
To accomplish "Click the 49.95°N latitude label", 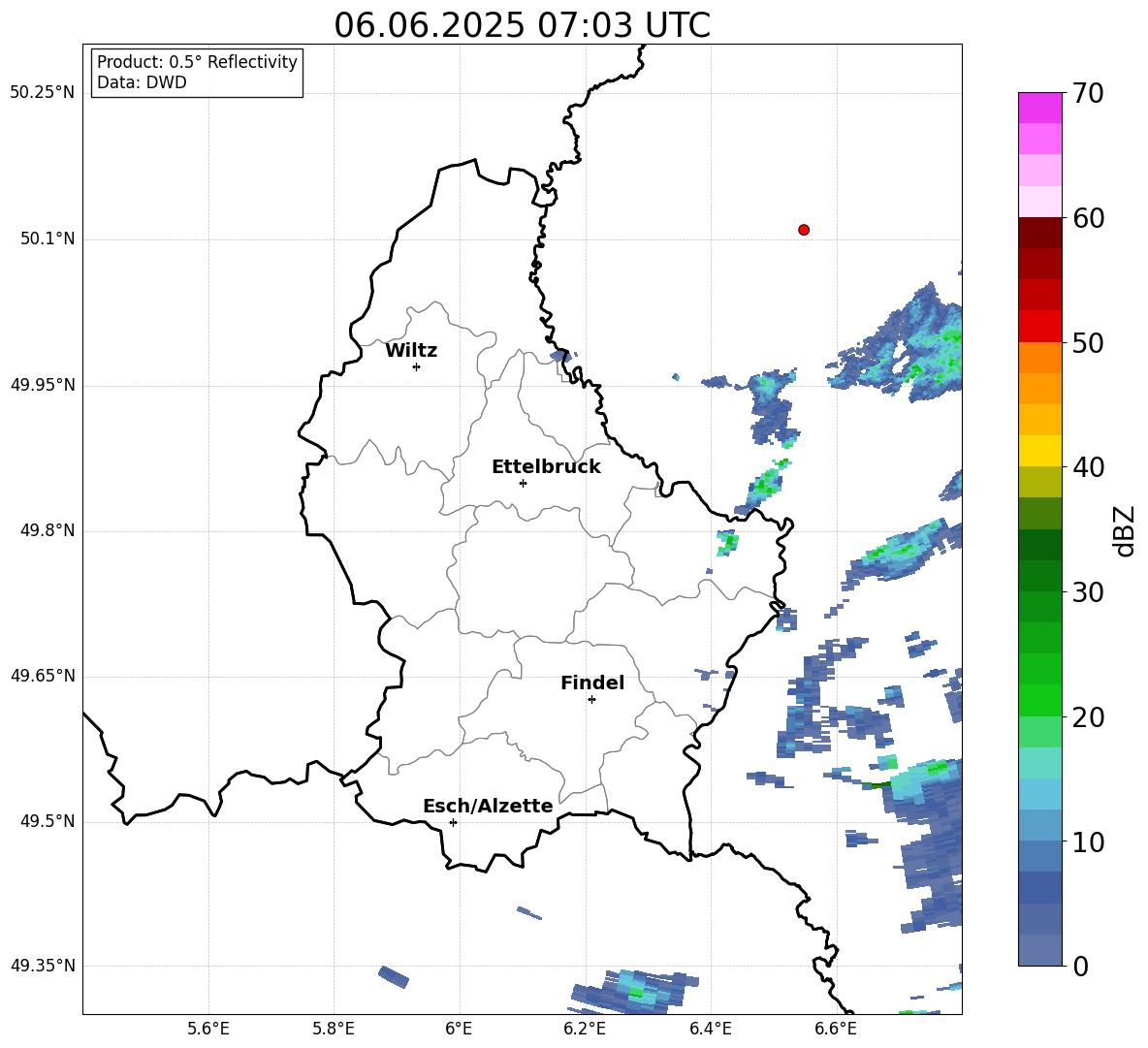I will pos(42,385).
